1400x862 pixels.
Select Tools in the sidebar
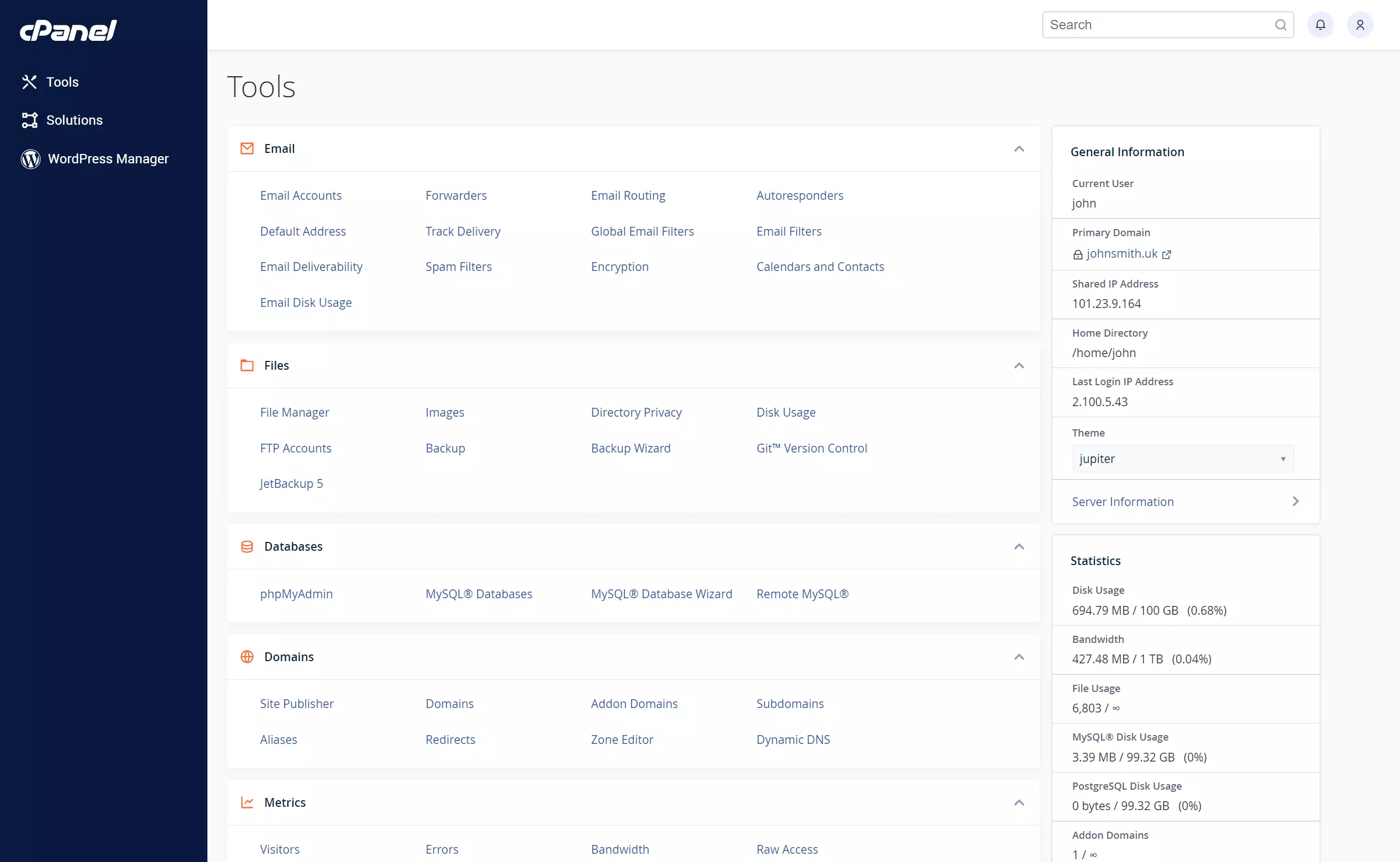[x=62, y=82]
